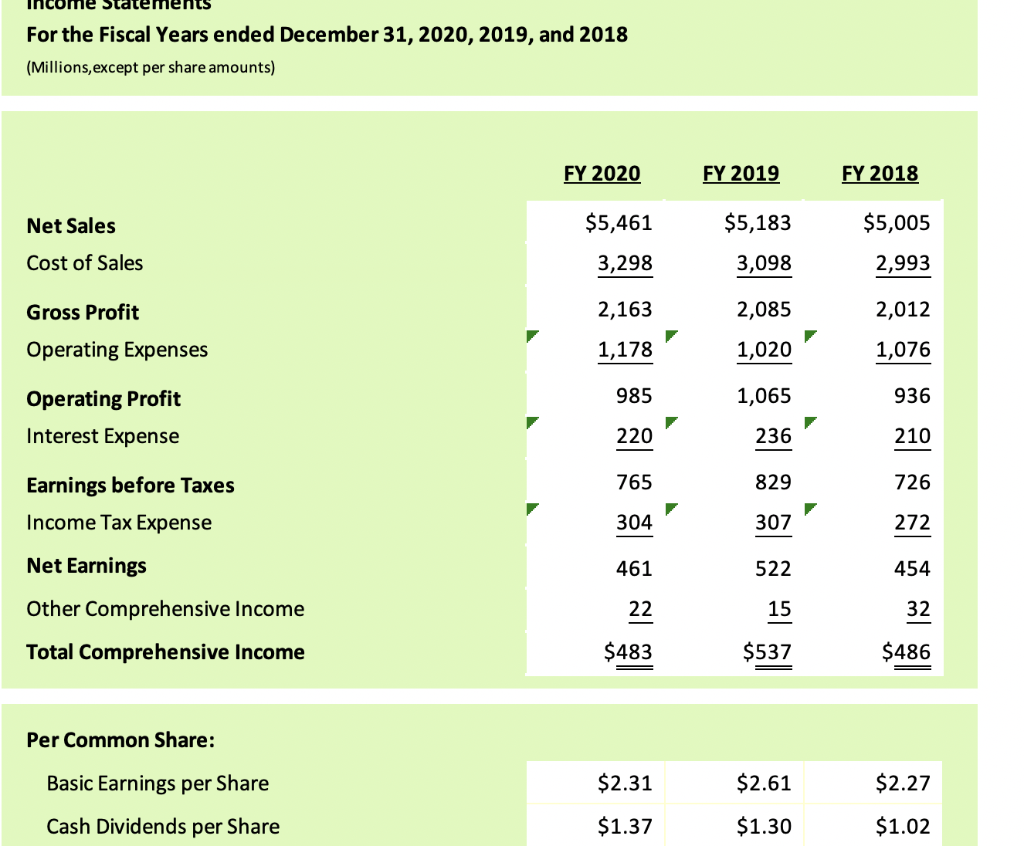
Task: Click the comment indicator on Income Tax Expense FY 2020
Action: point(532,510)
